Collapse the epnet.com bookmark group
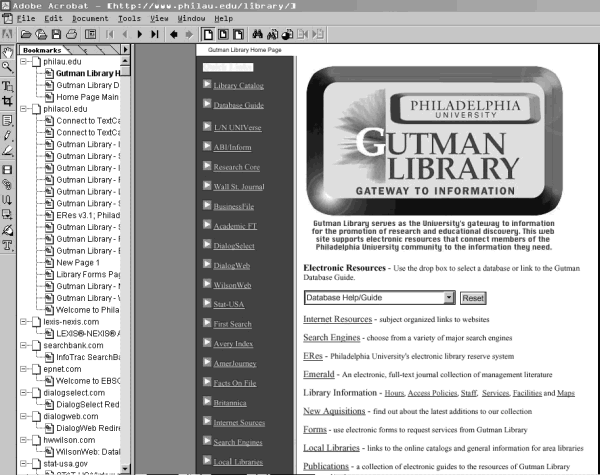 [23, 369]
